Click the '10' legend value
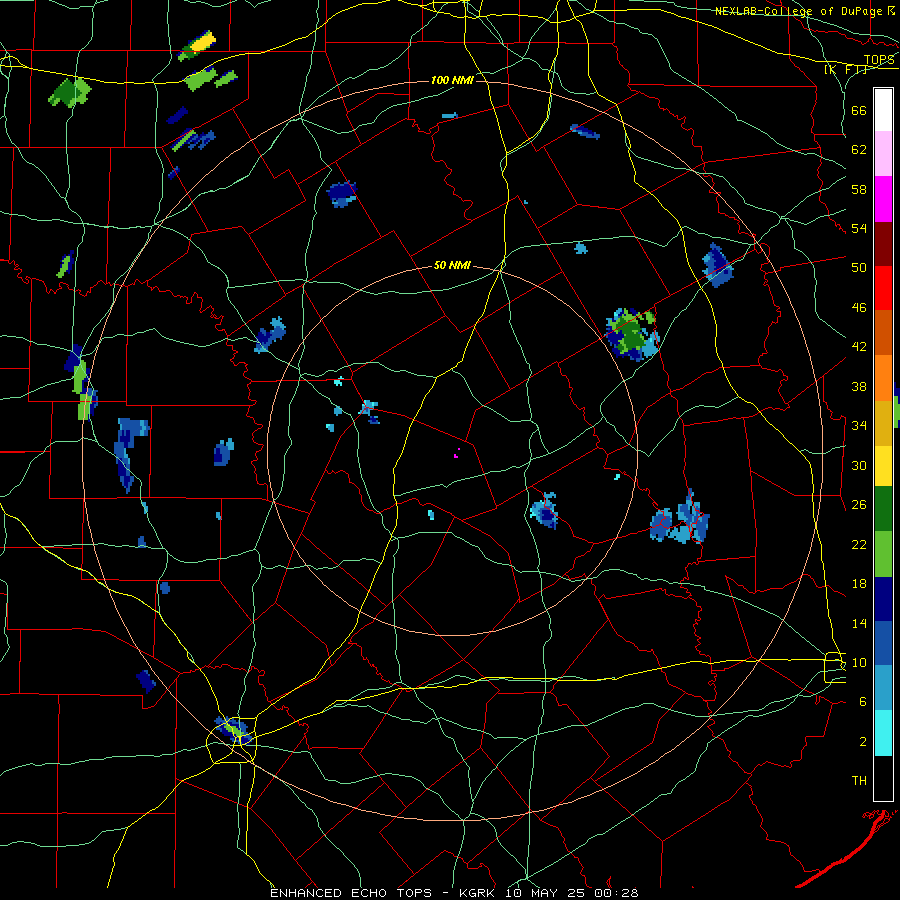The width and height of the screenshot is (900, 900). (x=859, y=662)
